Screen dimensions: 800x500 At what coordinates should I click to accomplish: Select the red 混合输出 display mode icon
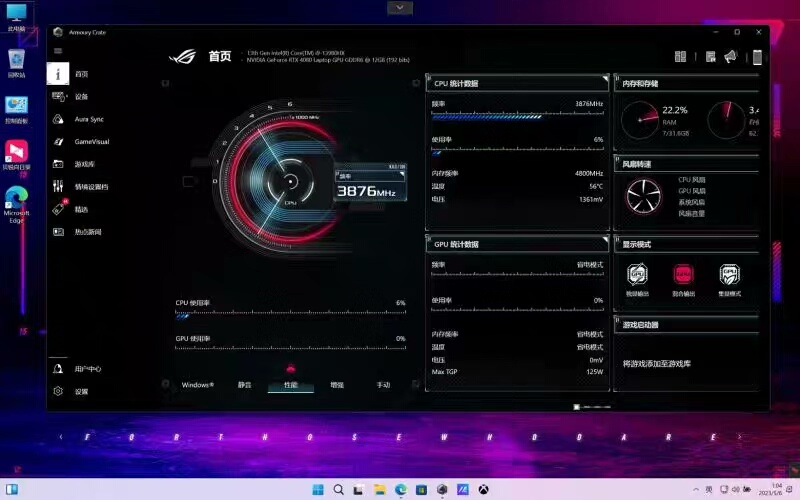coord(684,274)
